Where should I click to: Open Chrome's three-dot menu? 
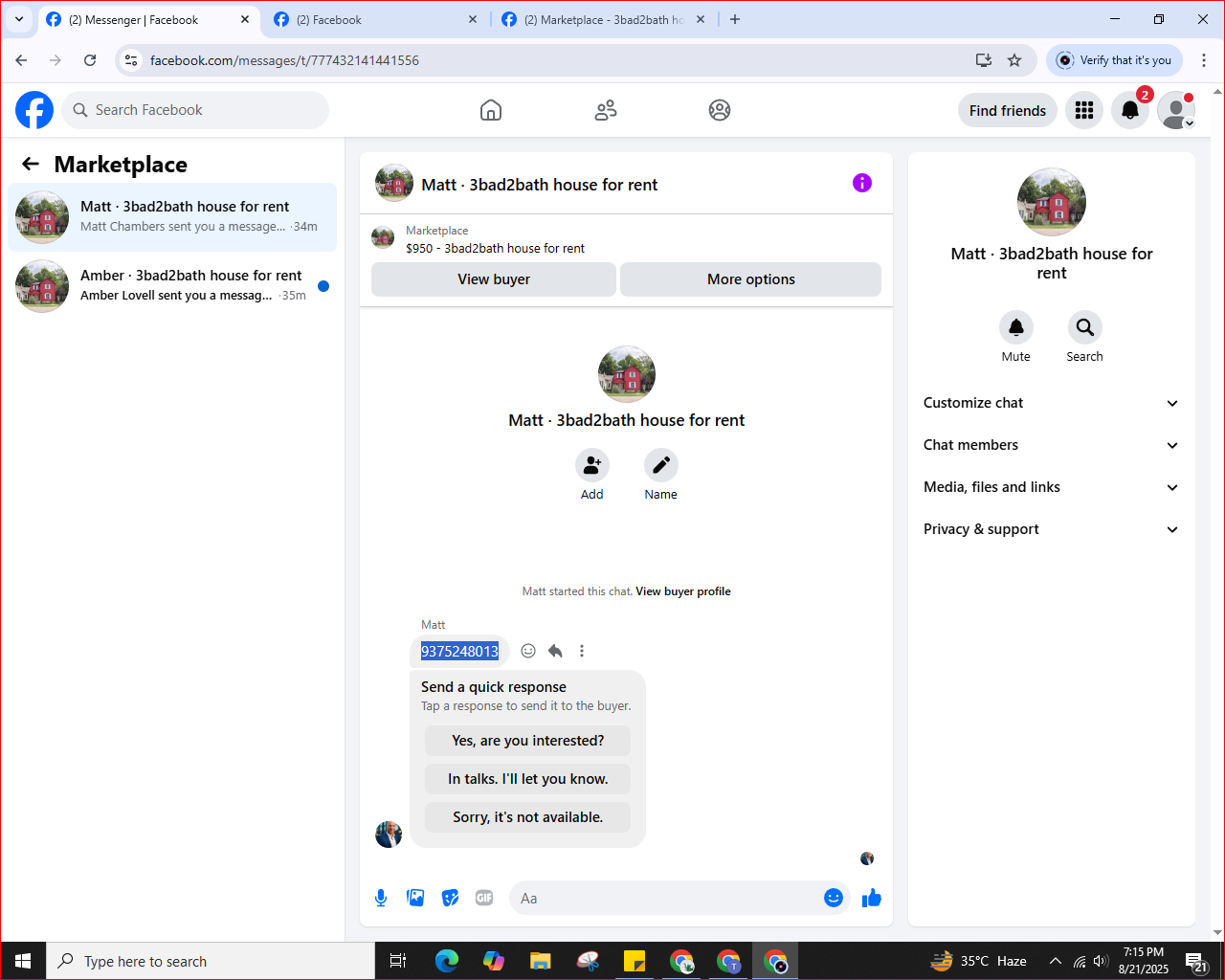1204,60
